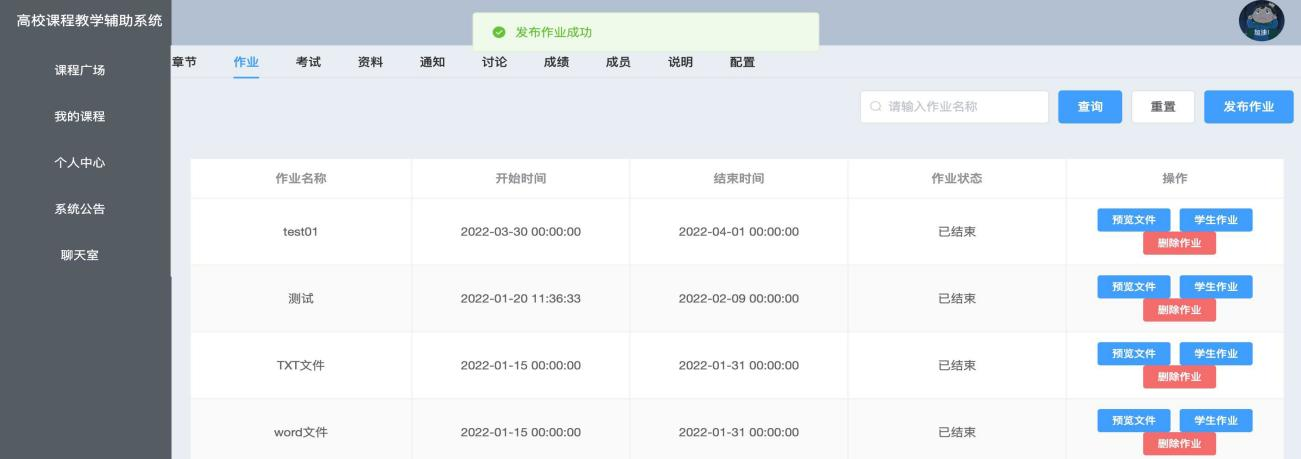Click the blue 发布作业 button
Image resolution: width=1301 pixels, height=459 pixels.
[x=1248, y=107]
